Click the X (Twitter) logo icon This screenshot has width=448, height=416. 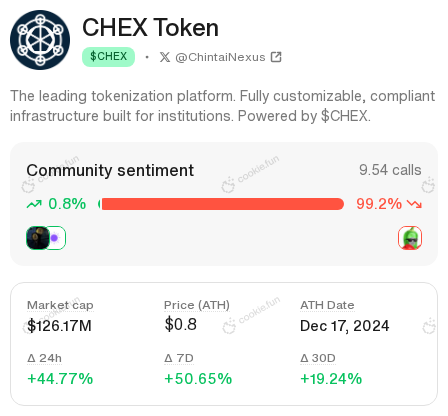pyautogui.click(x=165, y=57)
